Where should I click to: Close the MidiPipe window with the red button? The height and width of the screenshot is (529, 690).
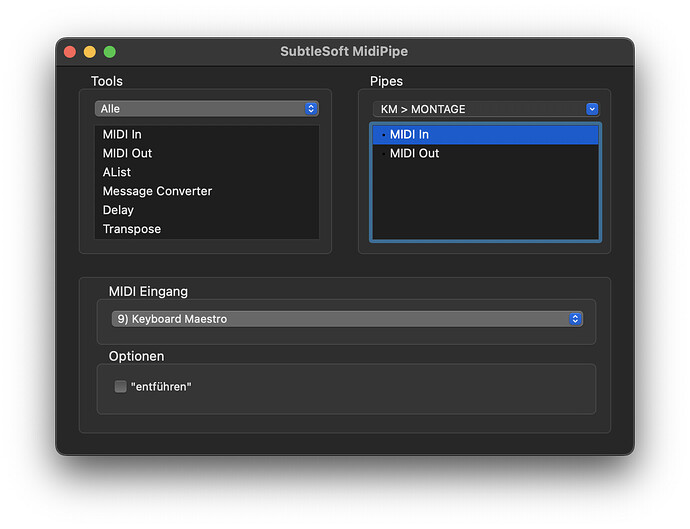coord(70,52)
